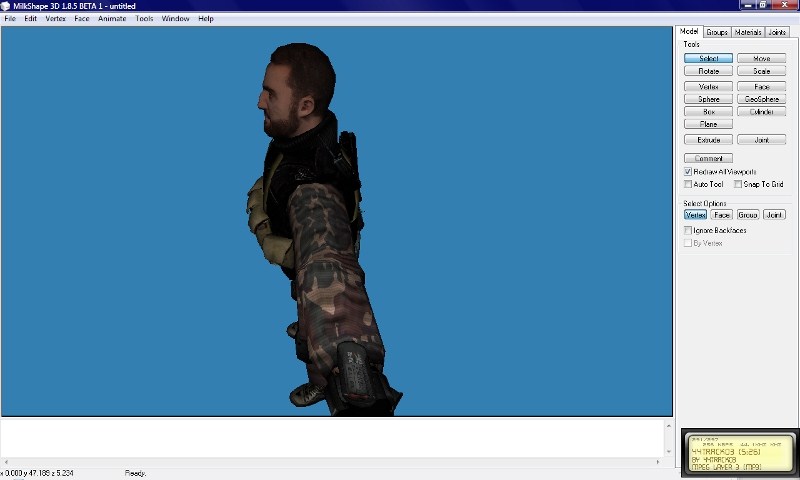The image size is (800, 480).
Task: Click the message pane vertical scrollbar
Action: (668, 441)
